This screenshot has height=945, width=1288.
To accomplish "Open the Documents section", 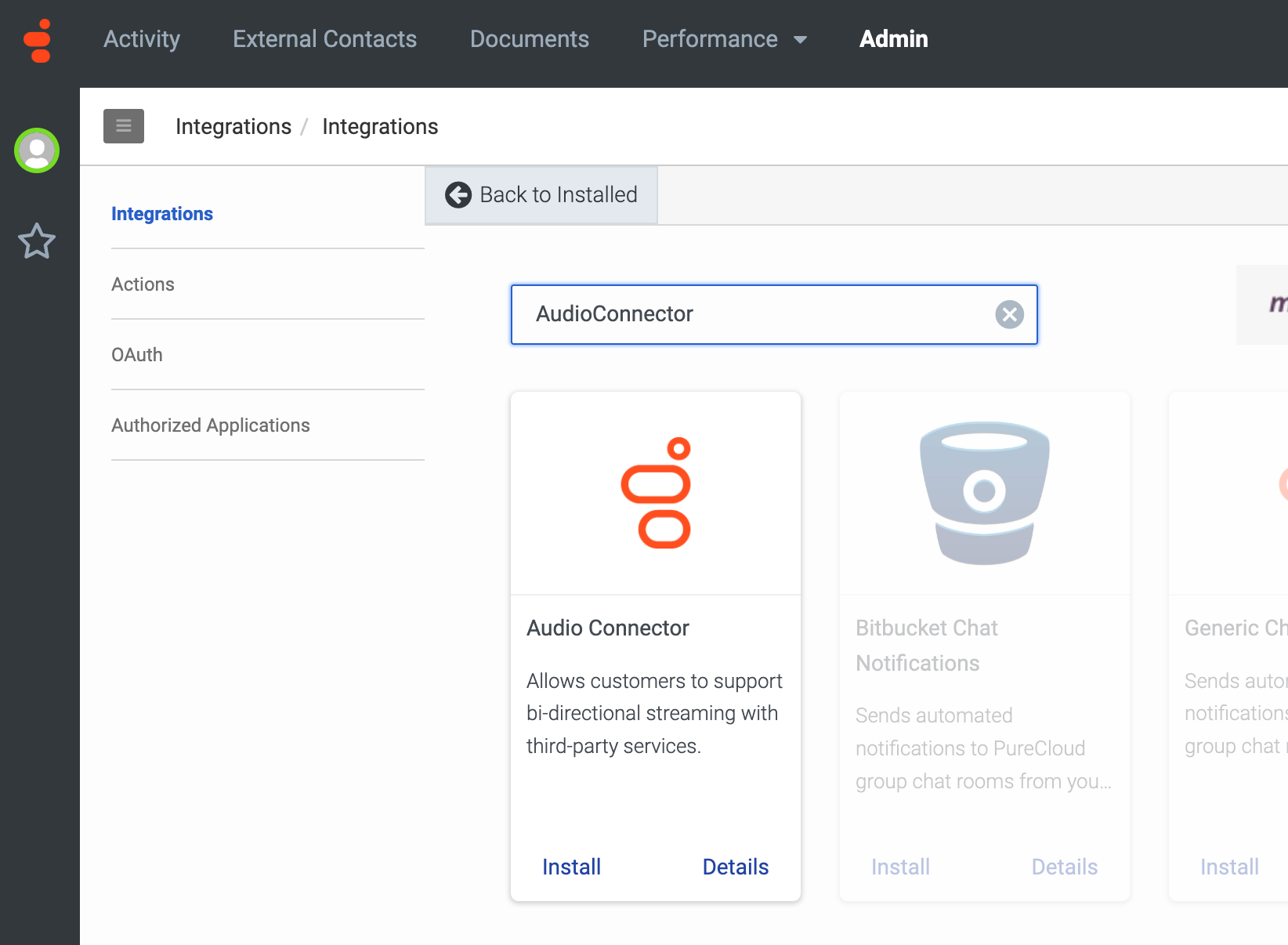I will 530,39.
